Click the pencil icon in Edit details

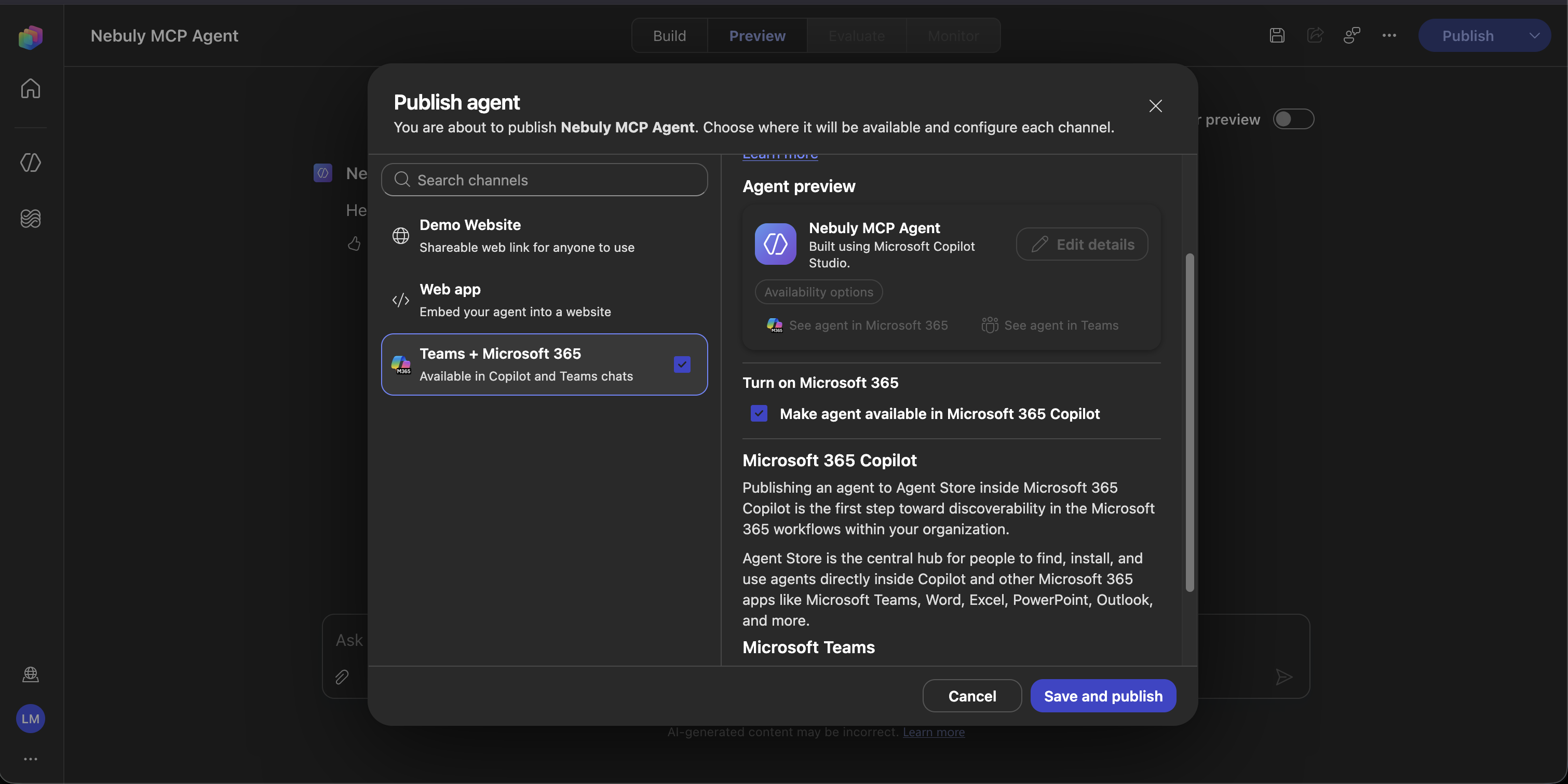[1039, 244]
